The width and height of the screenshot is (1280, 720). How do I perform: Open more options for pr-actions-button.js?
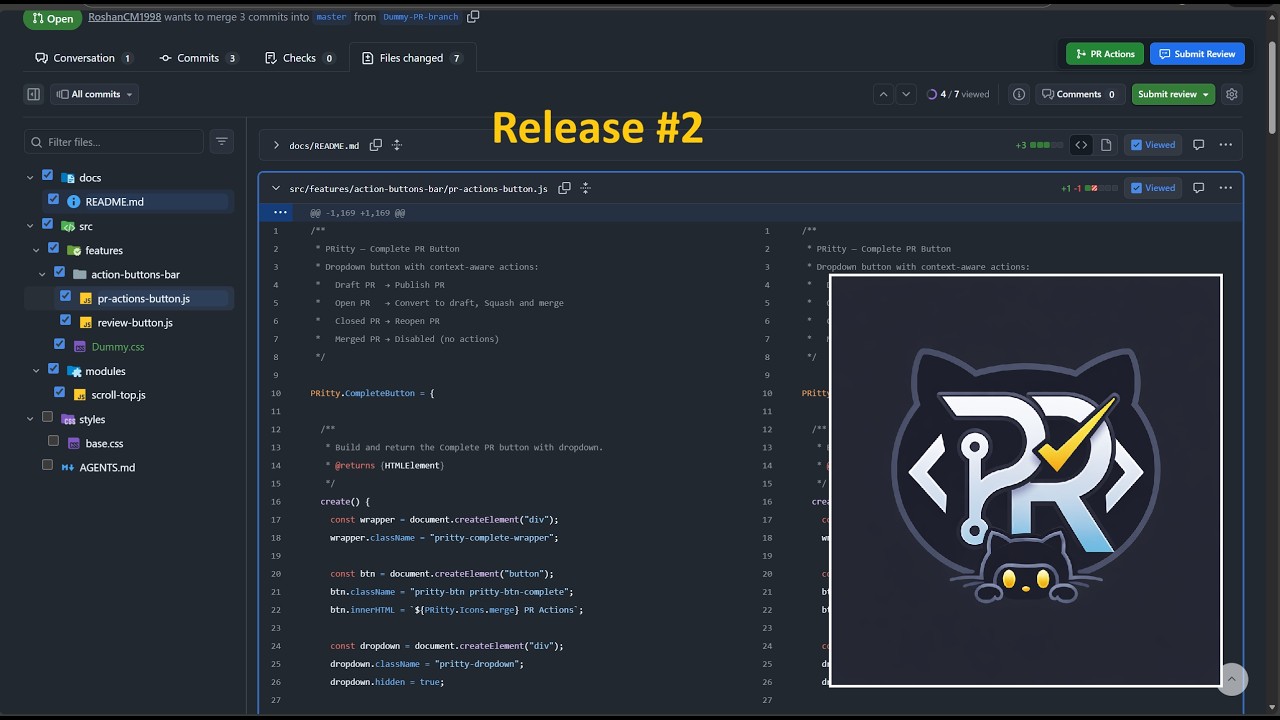tap(1225, 188)
